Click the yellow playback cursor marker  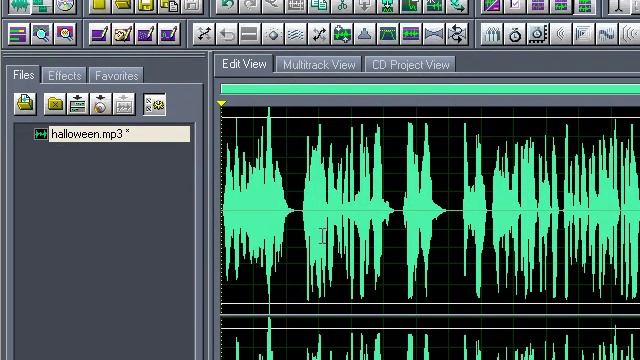coord(221,103)
